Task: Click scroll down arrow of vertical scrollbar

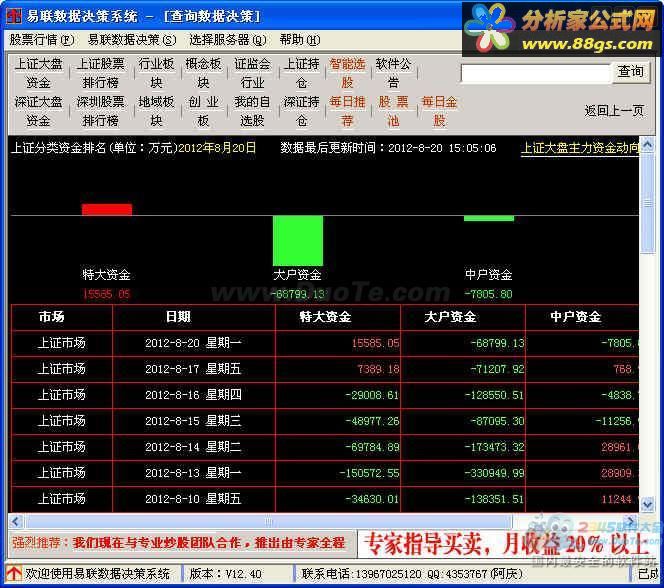Action: pos(647,505)
